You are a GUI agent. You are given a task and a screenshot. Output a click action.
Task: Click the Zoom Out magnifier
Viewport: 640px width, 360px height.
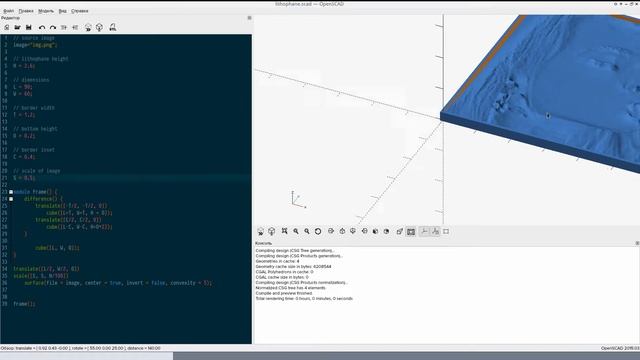[x=307, y=231]
